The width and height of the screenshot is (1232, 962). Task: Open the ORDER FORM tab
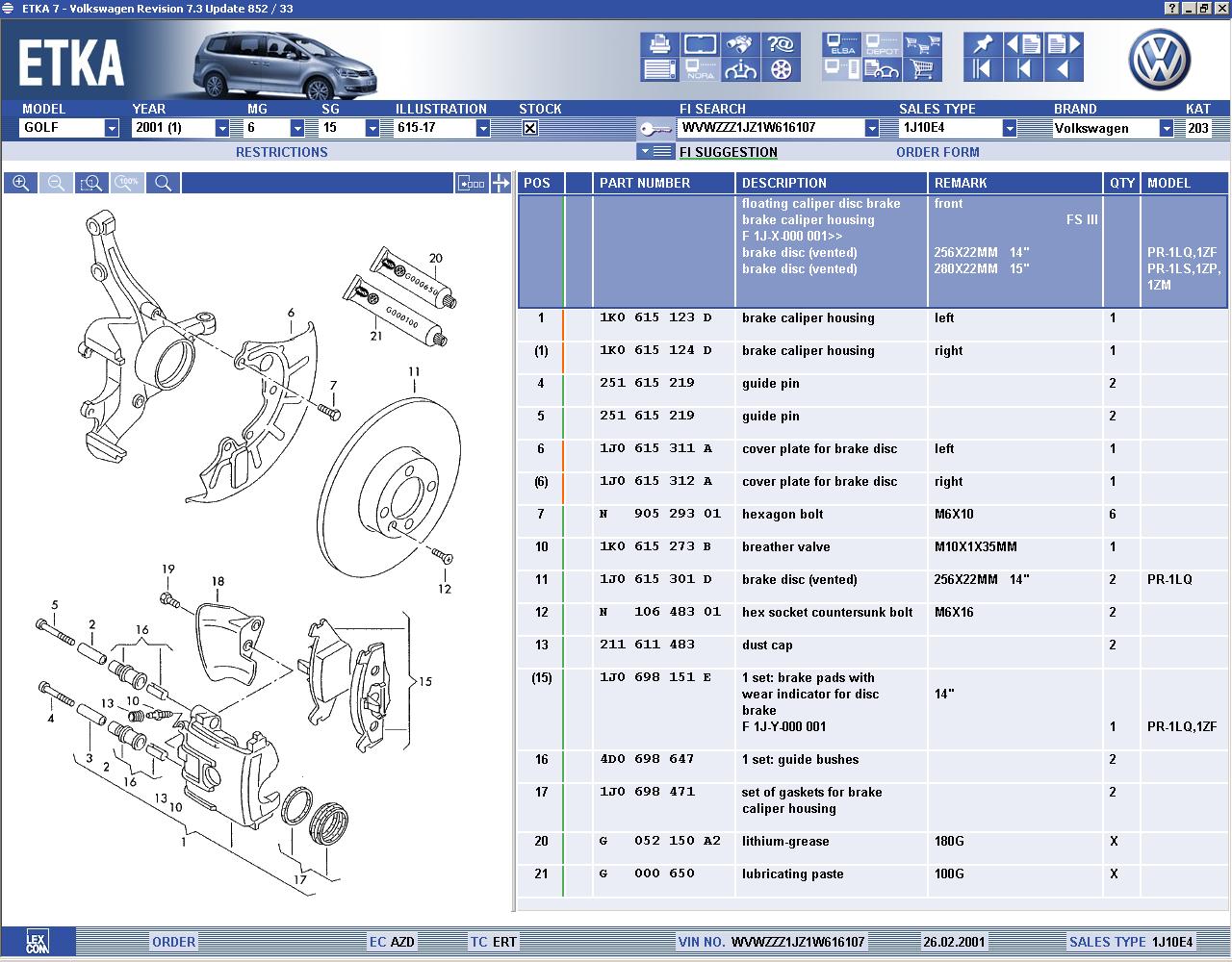point(937,152)
